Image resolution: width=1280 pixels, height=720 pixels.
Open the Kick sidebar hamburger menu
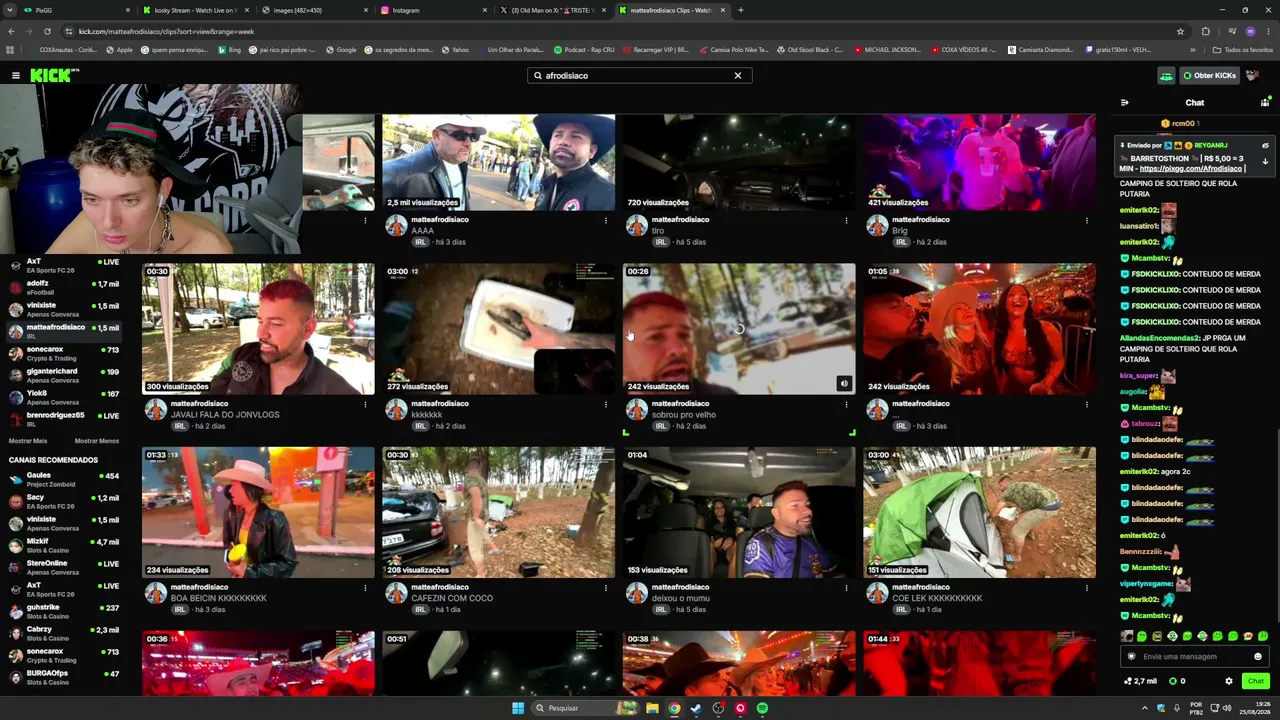pos(16,75)
